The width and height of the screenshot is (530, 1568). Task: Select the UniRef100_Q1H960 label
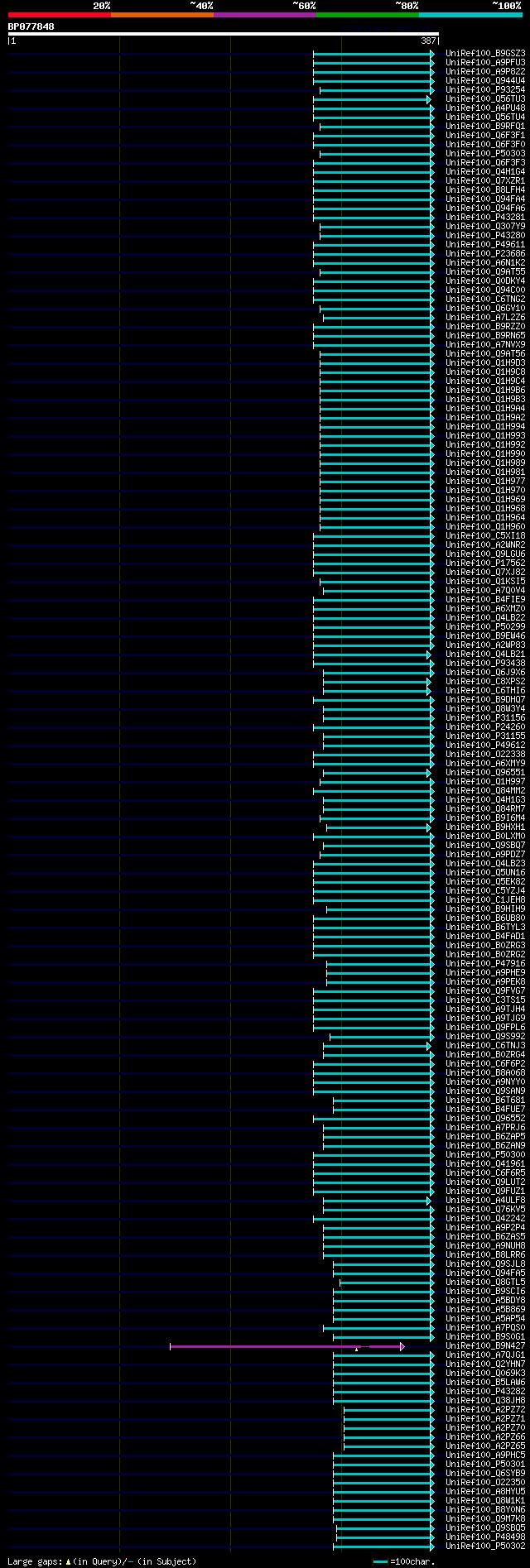[485, 526]
